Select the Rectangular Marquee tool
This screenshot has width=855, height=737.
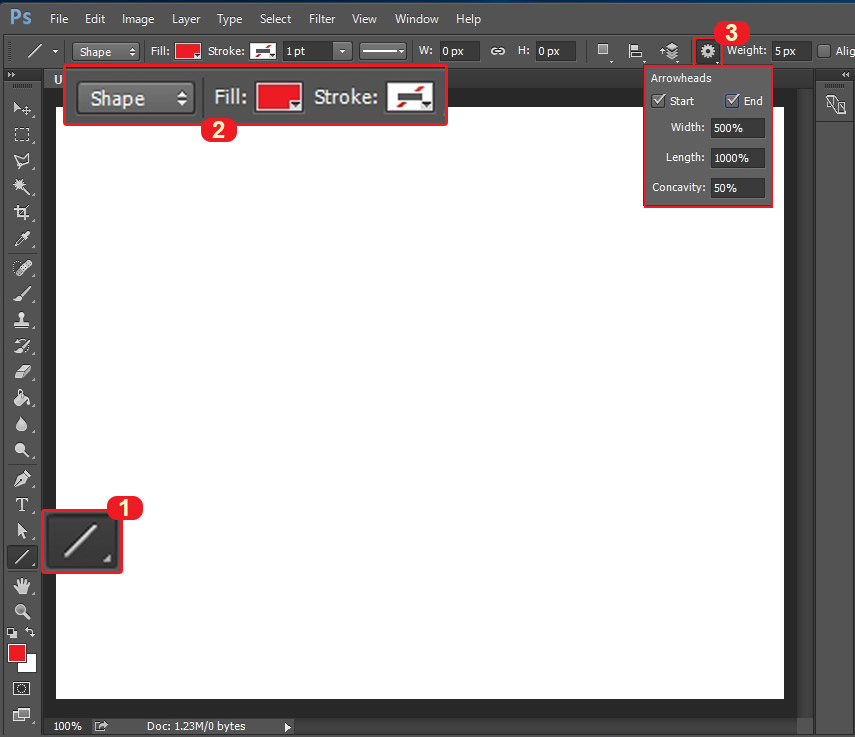coord(22,134)
